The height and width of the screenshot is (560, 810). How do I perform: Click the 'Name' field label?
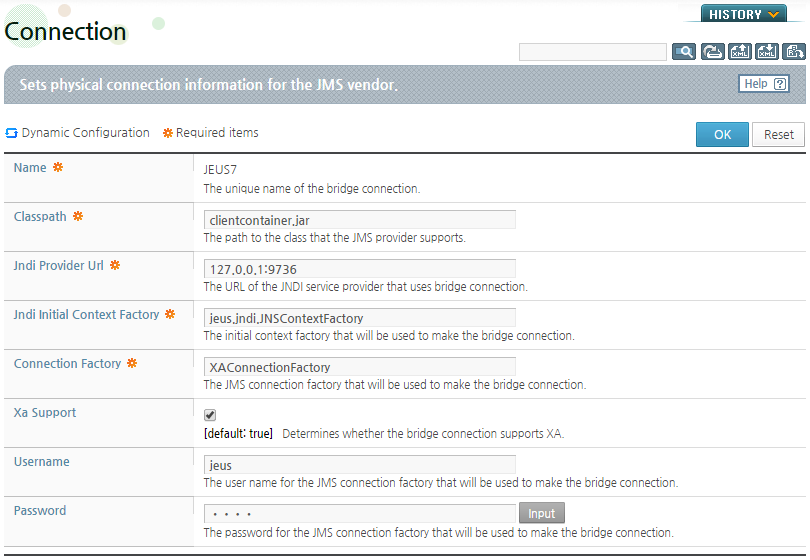coord(30,168)
